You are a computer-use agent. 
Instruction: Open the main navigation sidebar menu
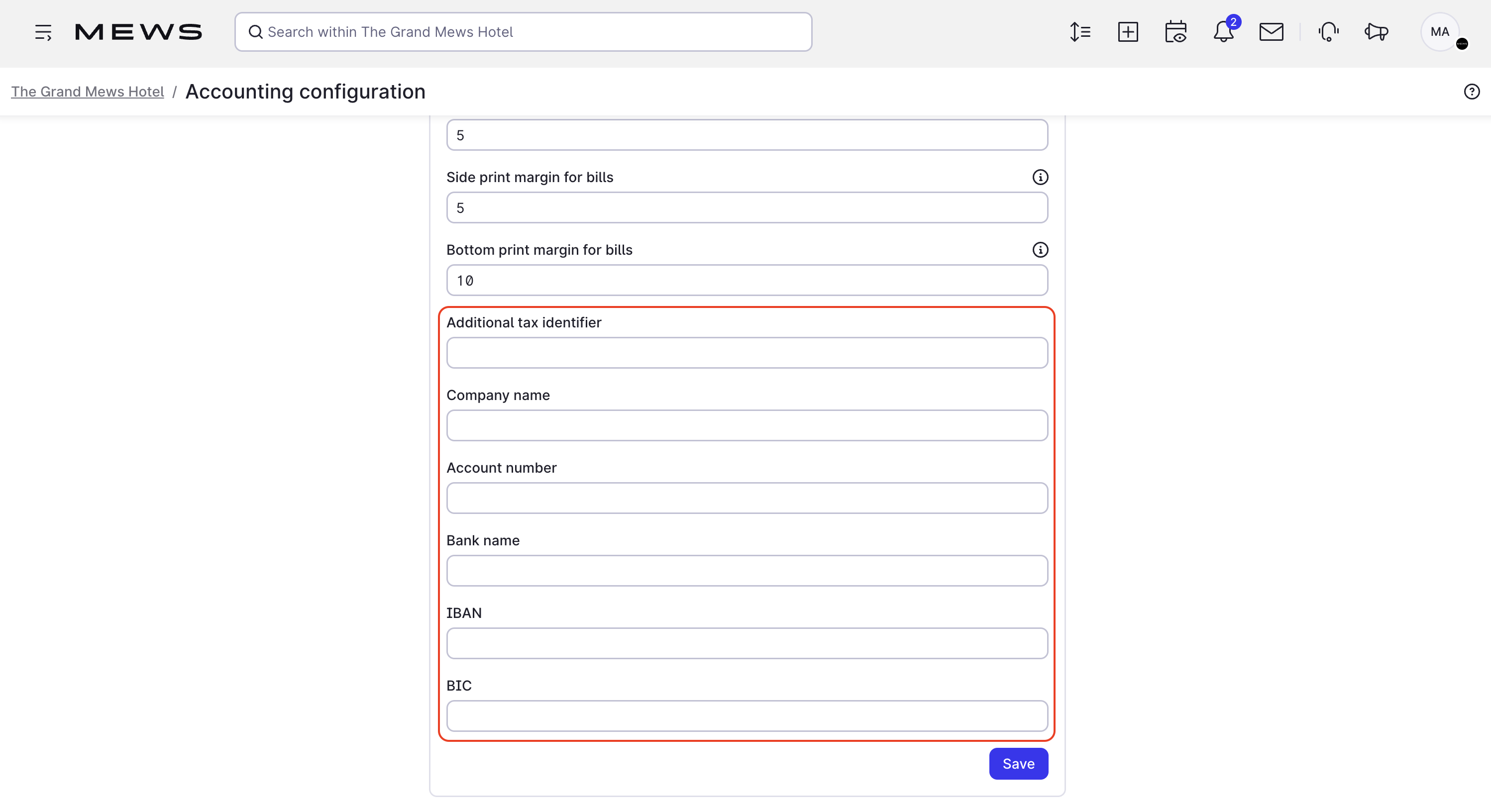click(x=43, y=32)
